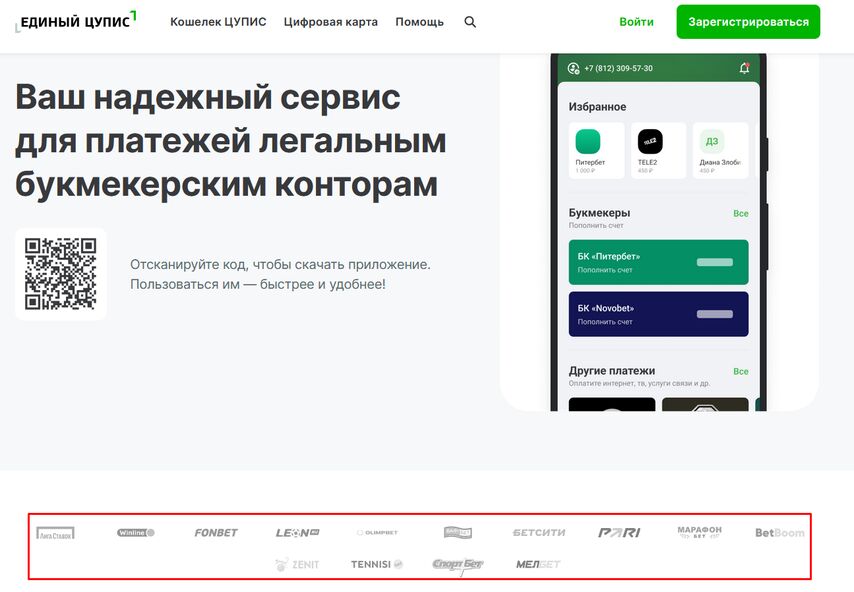Open the Кошелек ЦУПИС menu item
The image size is (854, 592).
(x=218, y=22)
